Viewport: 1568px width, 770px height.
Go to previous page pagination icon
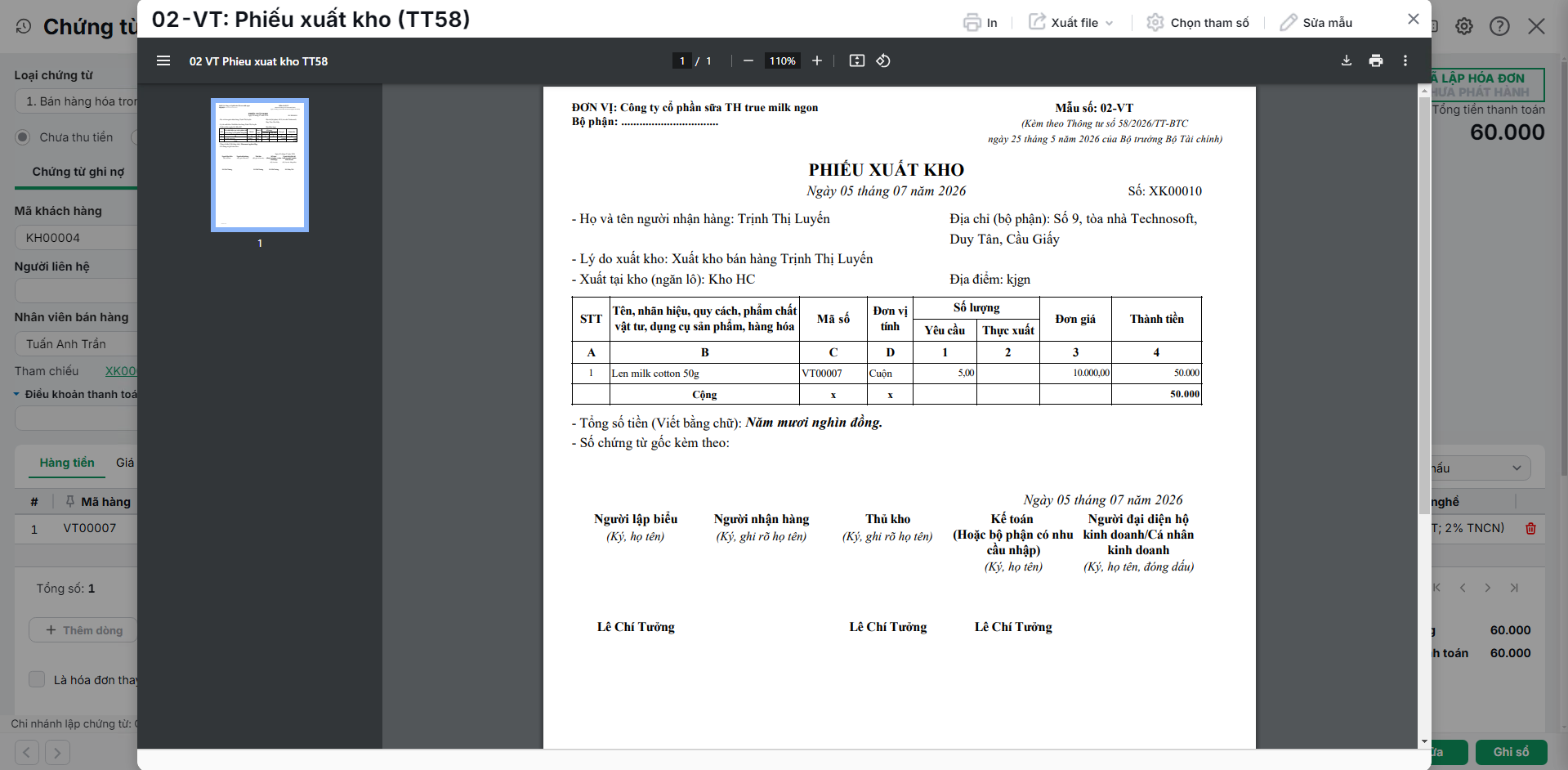[x=1463, y=588]
